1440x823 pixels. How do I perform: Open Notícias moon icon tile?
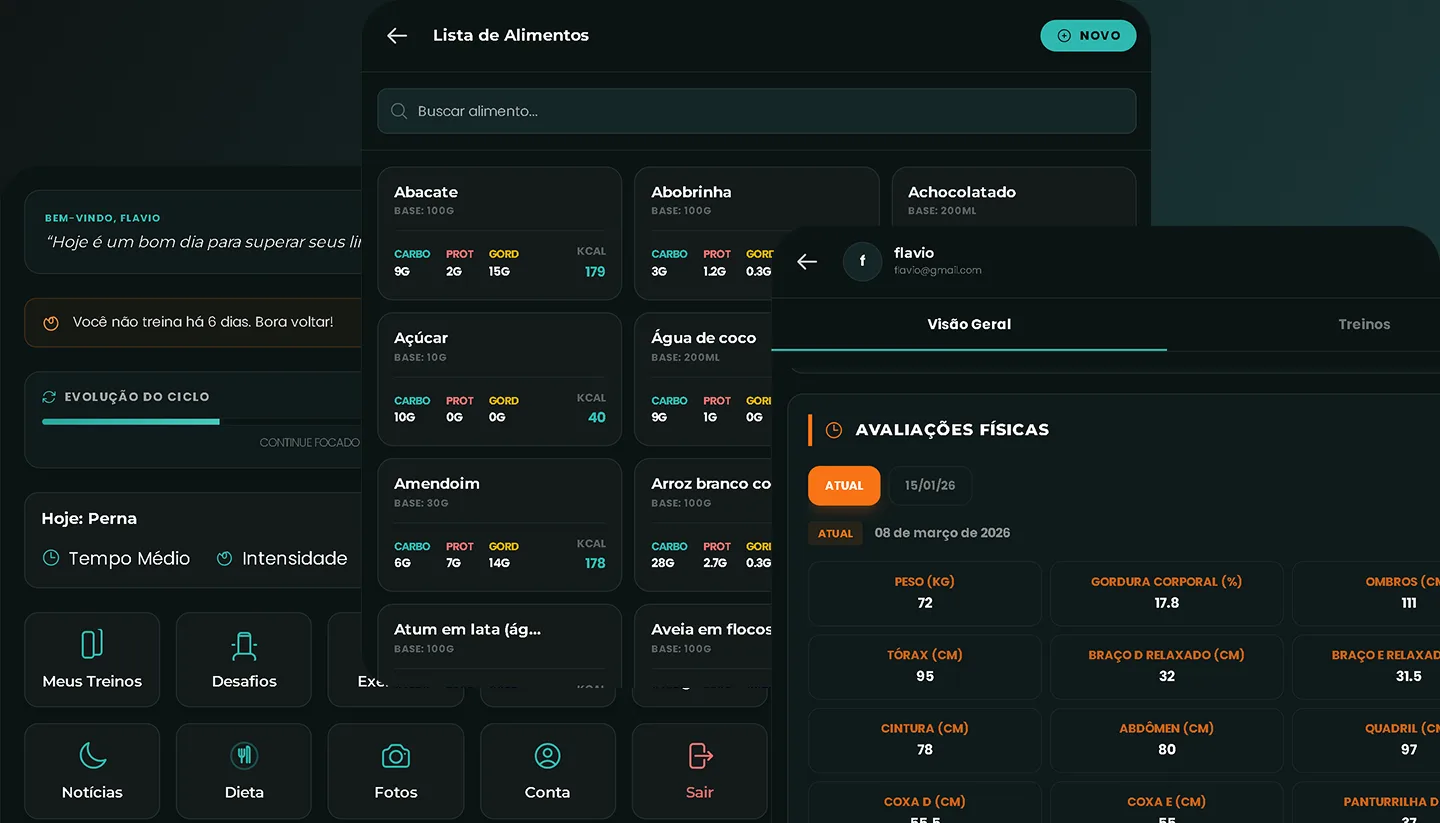(92, 771)
